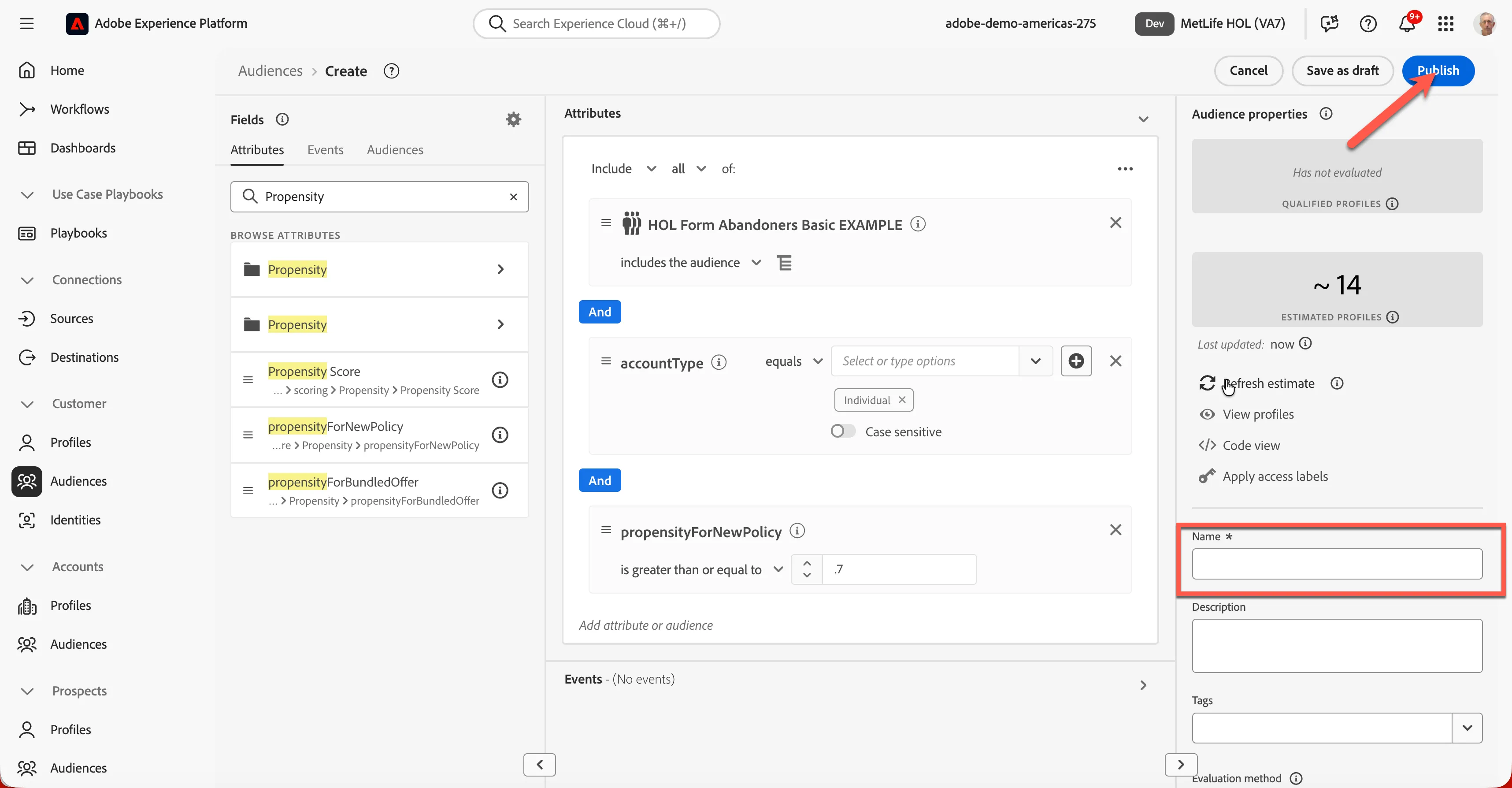Screen dimensions: 1512x788
Task: Click the Name input field
Action: pos(1337,564)
